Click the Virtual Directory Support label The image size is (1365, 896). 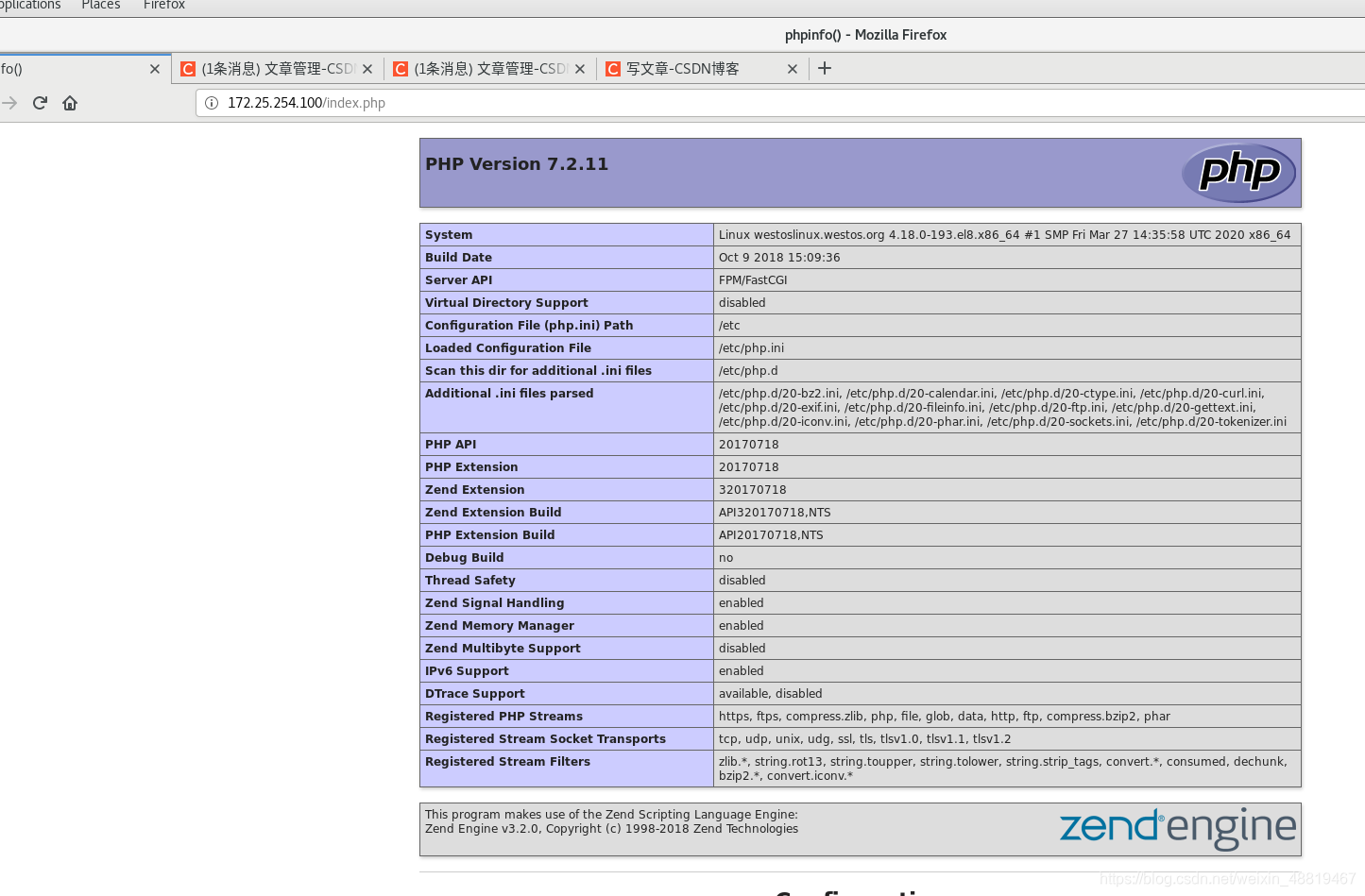506,303
